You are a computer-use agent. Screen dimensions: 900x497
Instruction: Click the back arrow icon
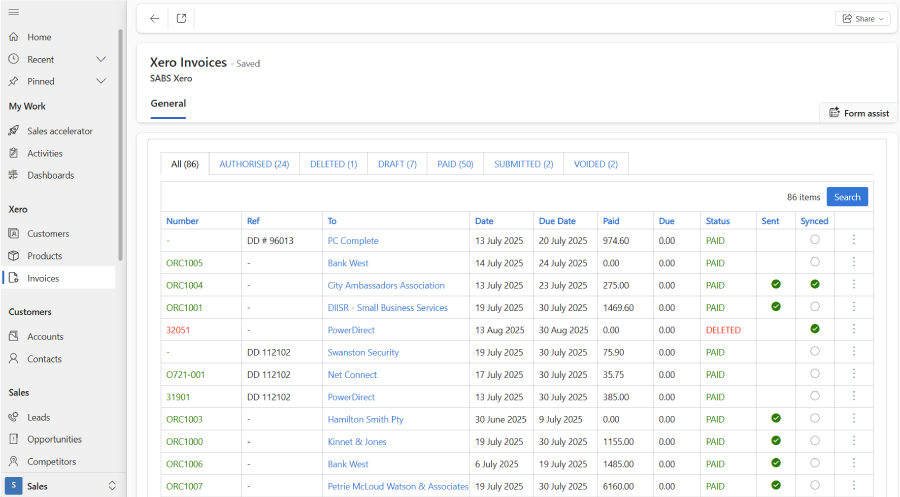154,18
